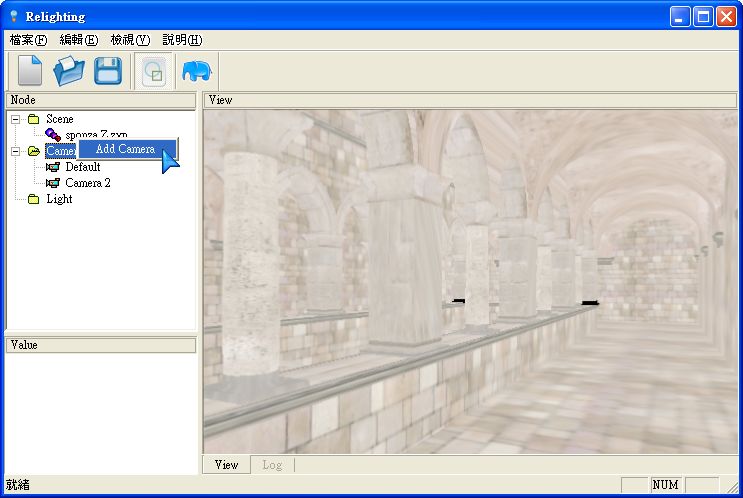Screen dimensions: 743x498
Task: Click the Light folder icon
Action: pyautogui.click(x=34, y=199)
